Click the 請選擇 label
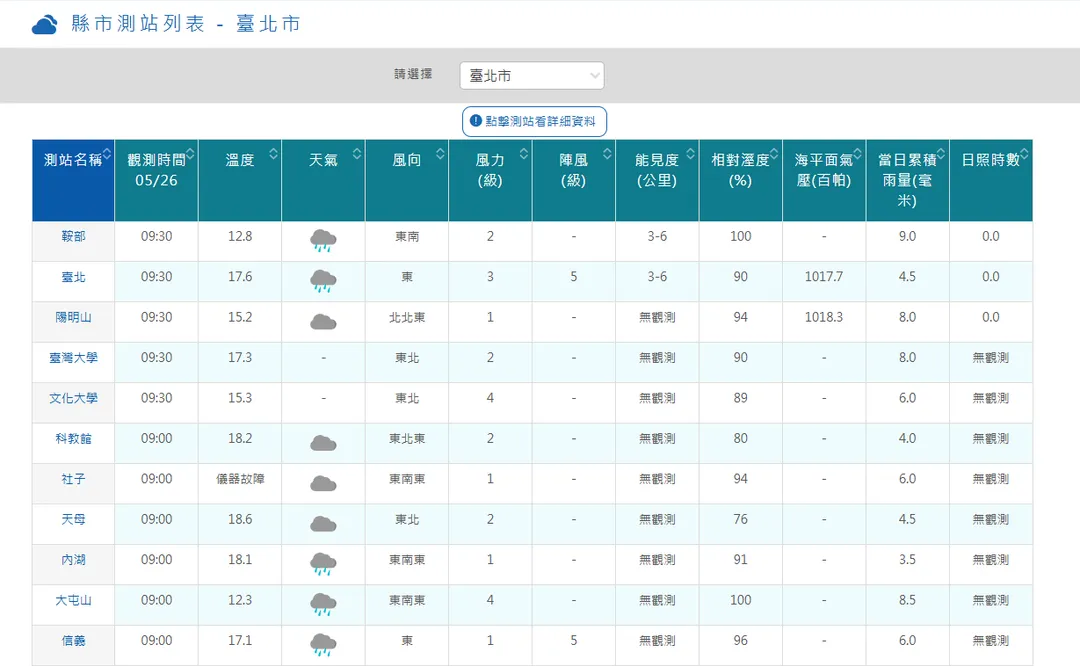 click(x=413, y=74)
